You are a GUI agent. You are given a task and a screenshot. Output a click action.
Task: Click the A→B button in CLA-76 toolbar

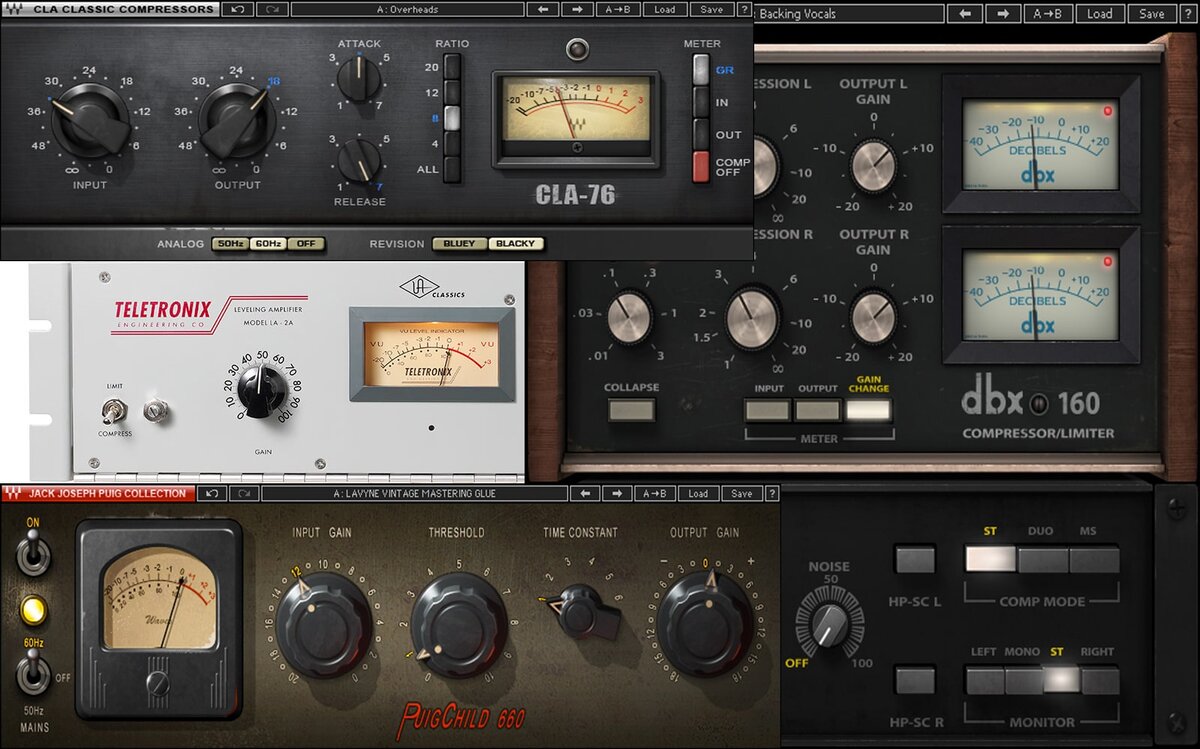tap(618, 9)
